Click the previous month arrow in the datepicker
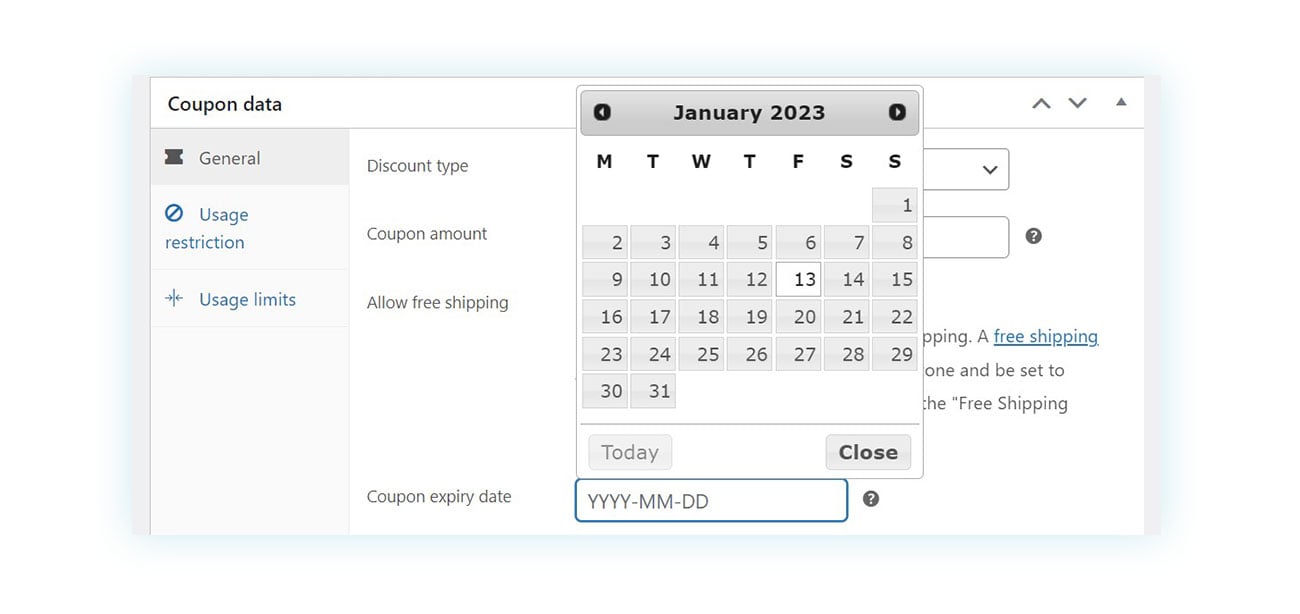 point(601,112)
